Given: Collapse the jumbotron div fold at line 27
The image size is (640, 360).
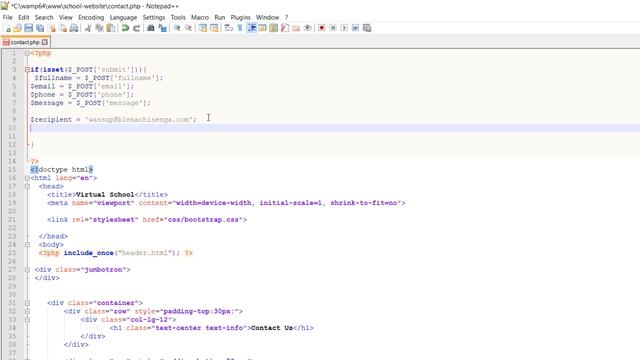Looking at the screenshot, I should (27, 269).
